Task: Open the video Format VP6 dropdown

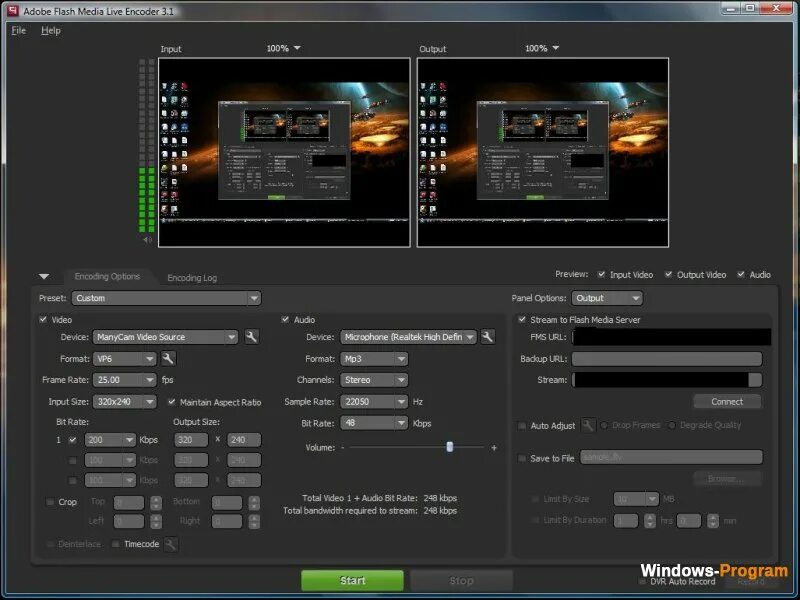Action: click(124, 359)
